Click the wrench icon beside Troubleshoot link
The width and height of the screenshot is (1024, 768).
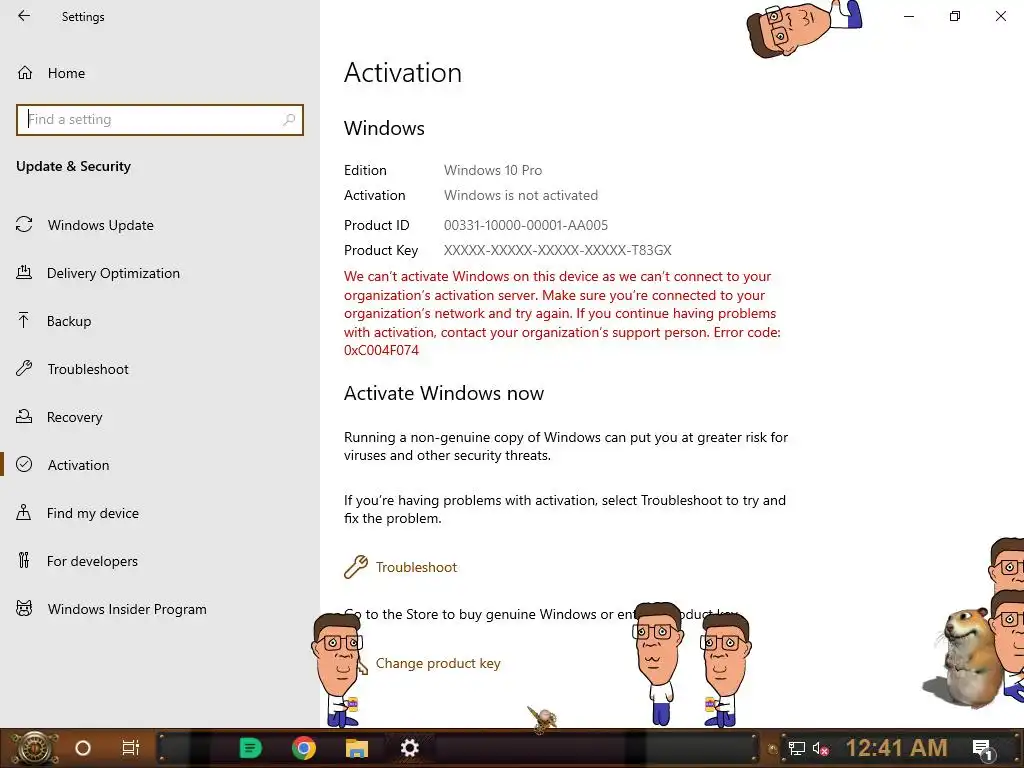click(x=356, y=567)
